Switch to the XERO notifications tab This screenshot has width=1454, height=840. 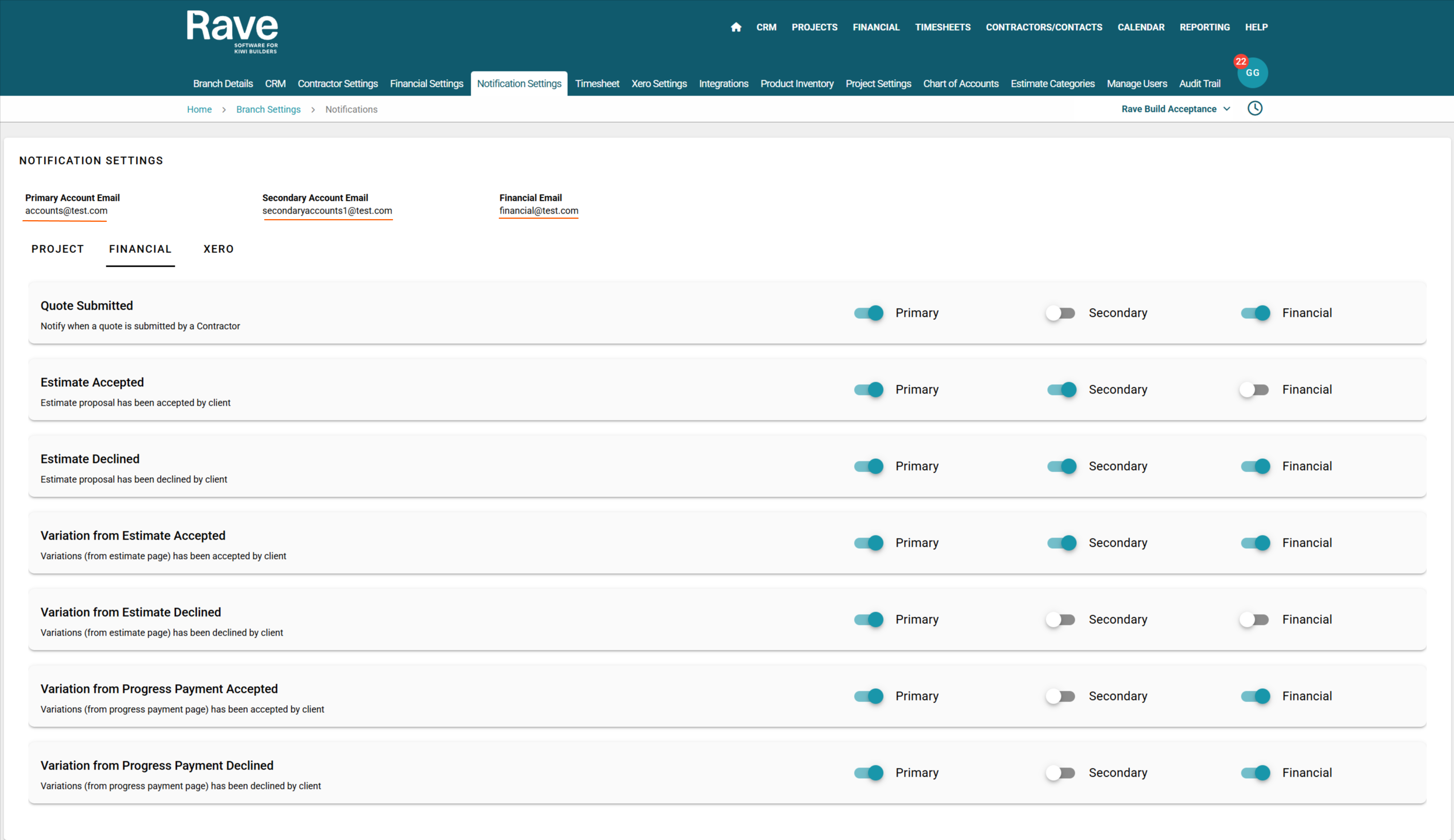(x=218, y=249)
